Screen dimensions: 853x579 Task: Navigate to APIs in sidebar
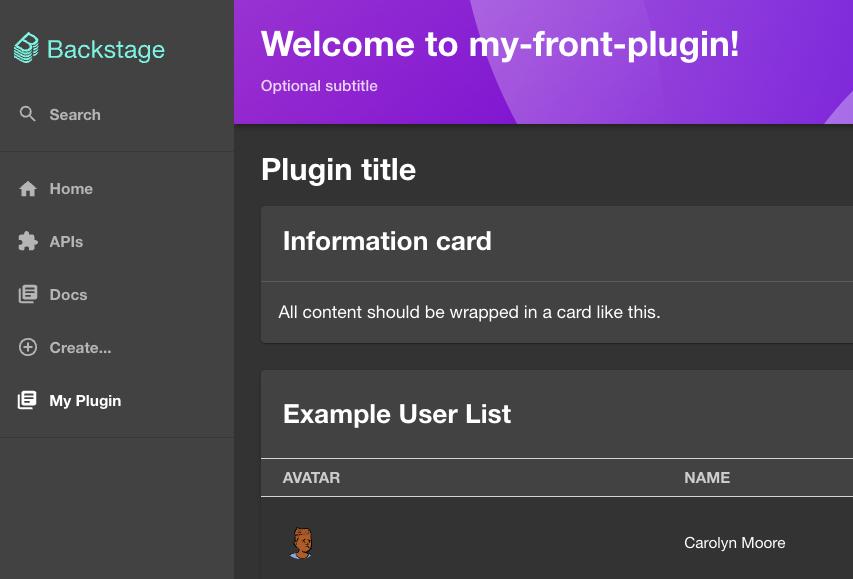click(x=66, y=242)
